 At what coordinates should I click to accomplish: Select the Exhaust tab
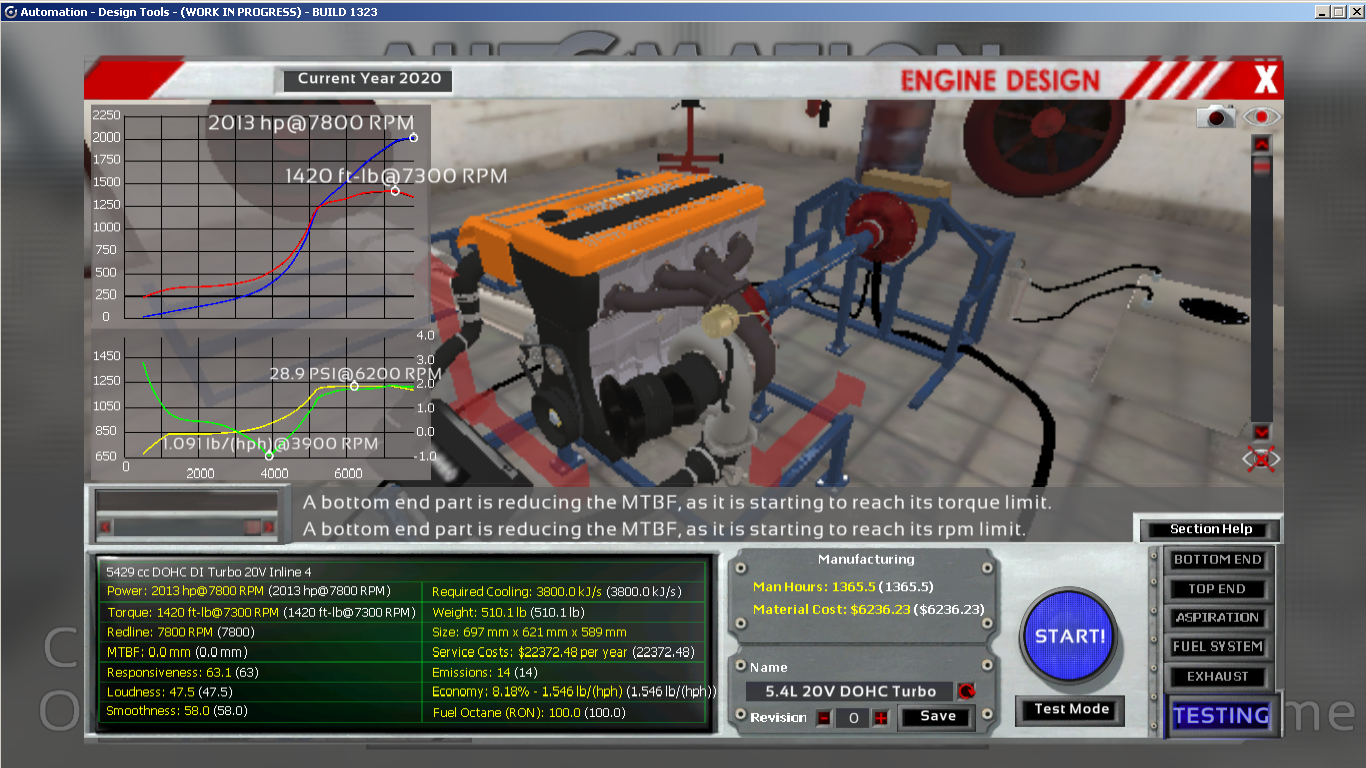click(1217, 676)
